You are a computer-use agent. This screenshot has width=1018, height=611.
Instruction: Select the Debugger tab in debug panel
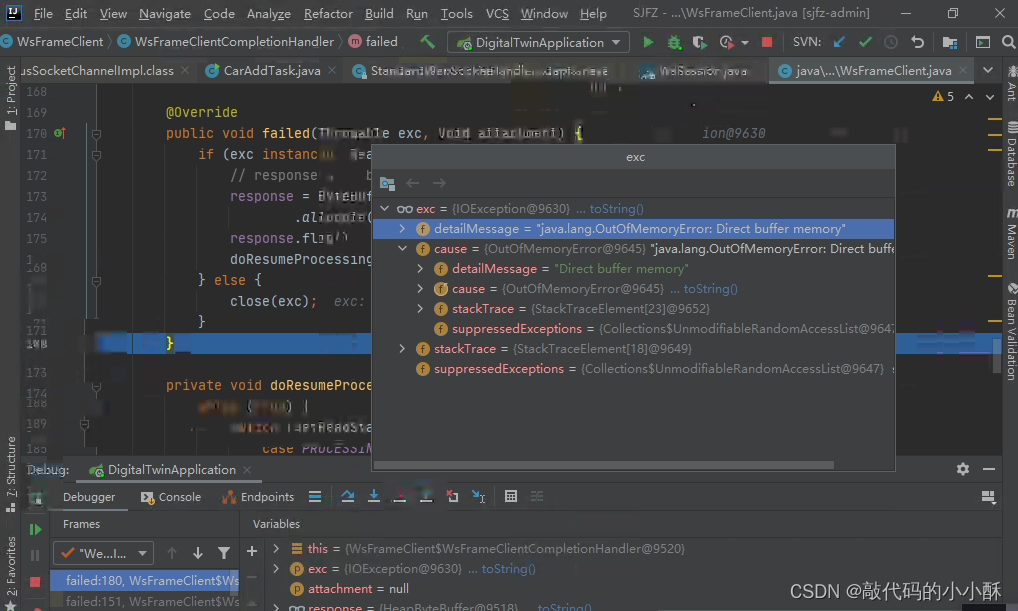[89, 497]
